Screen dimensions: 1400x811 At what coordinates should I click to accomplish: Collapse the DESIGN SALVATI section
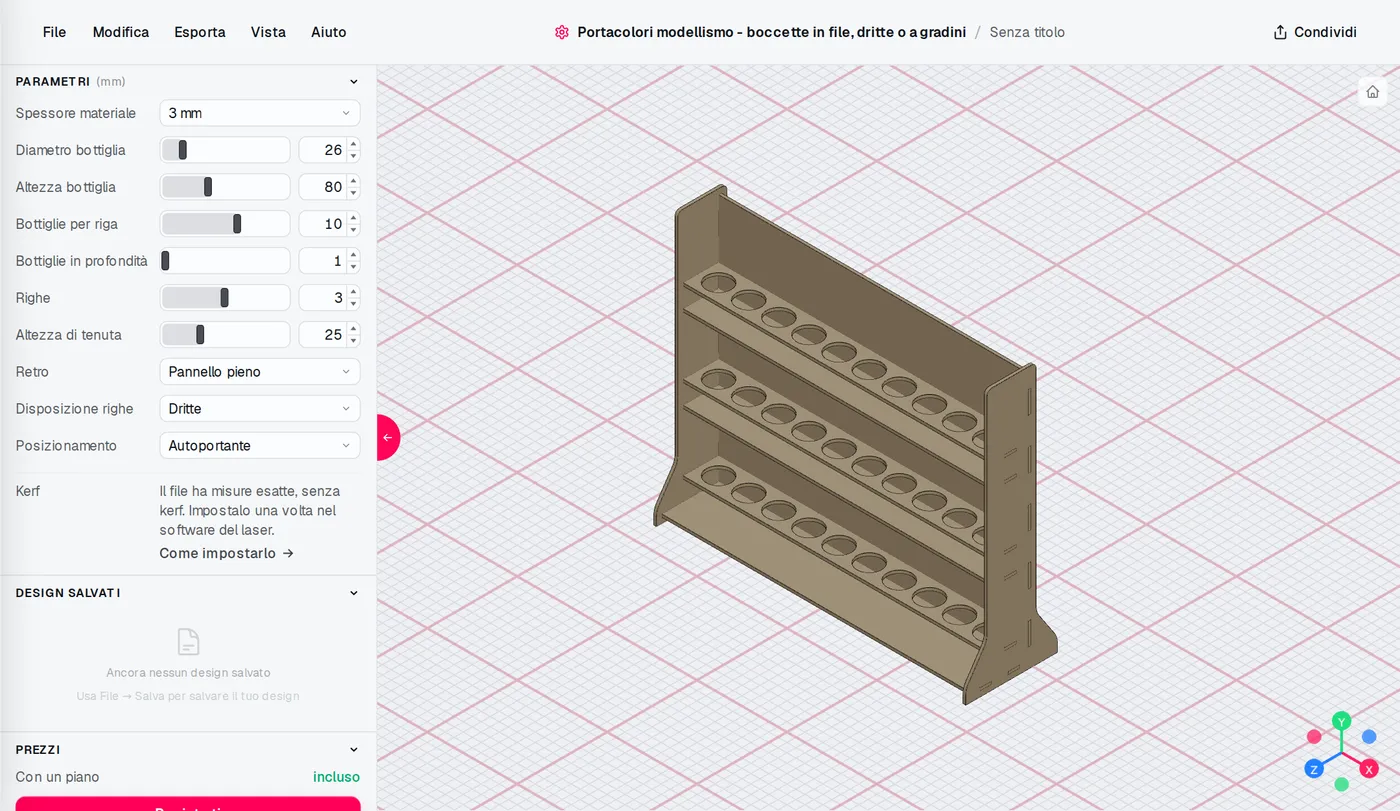click(x=353, y=593)
